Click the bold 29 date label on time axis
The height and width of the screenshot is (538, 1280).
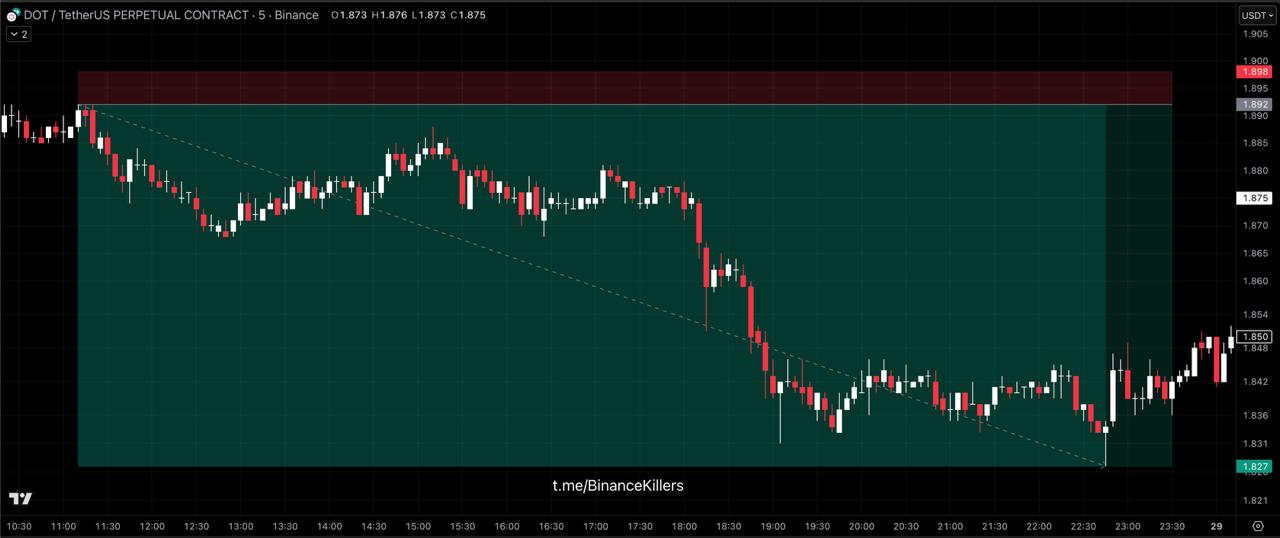1216,526
